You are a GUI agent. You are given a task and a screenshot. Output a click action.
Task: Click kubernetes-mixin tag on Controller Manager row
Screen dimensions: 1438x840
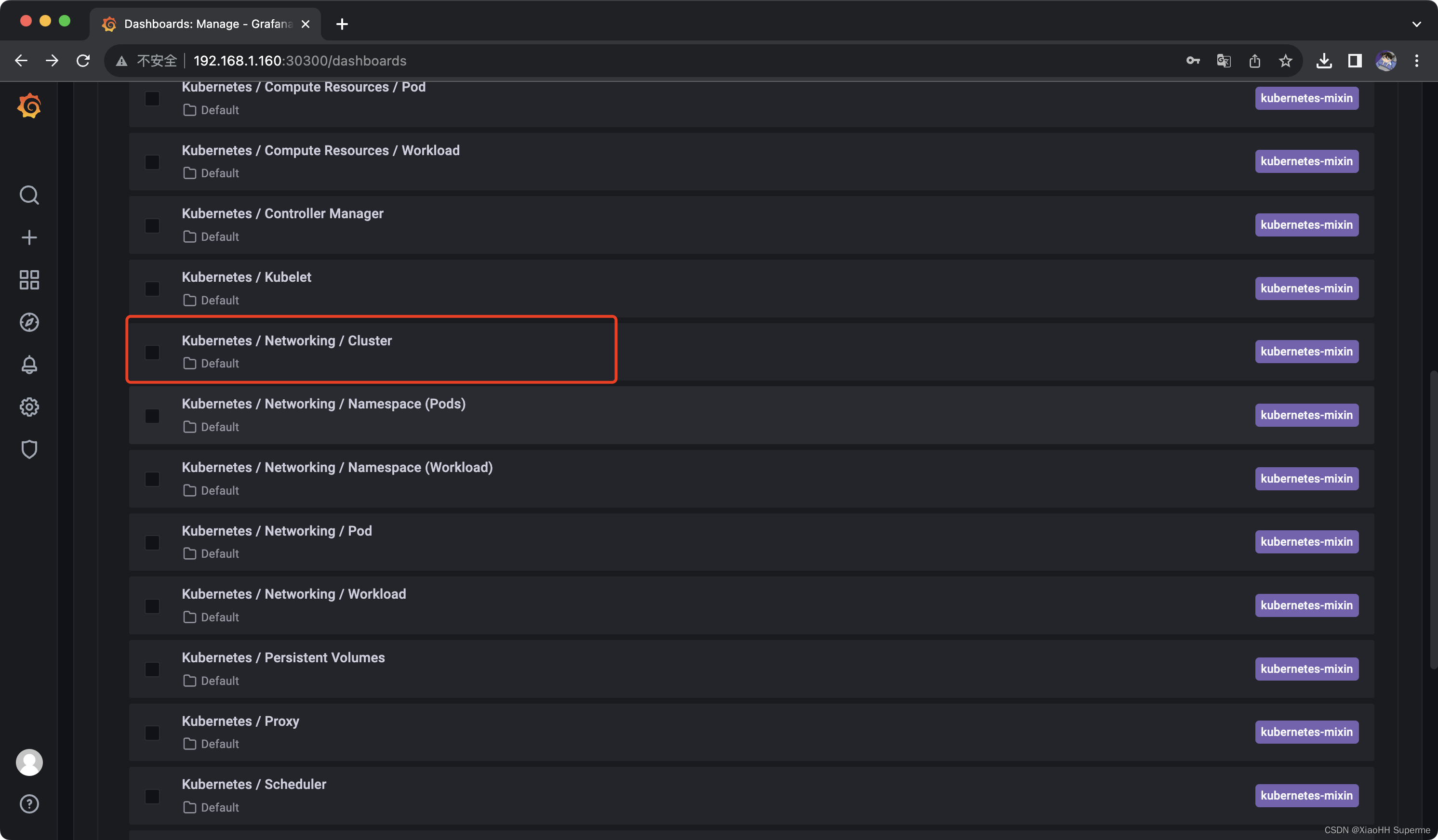click(1306, 224)
